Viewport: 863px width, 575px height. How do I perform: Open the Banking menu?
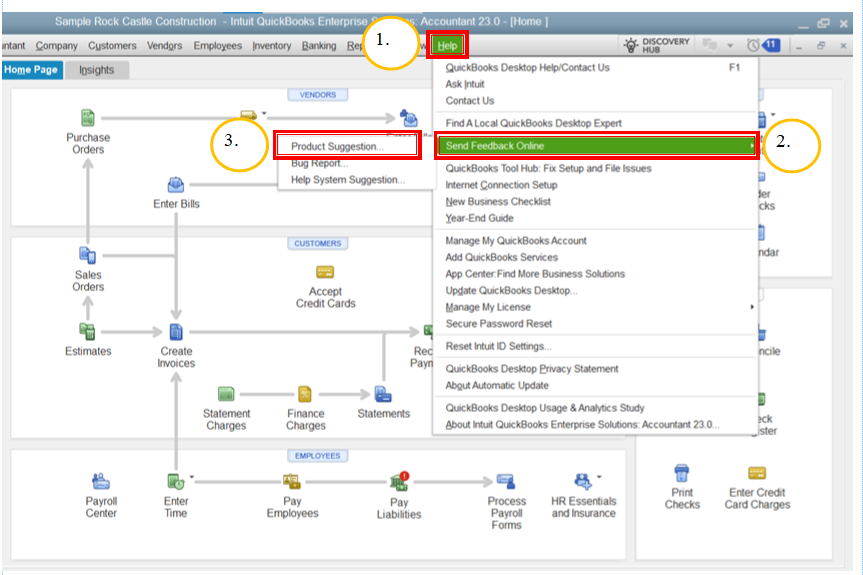319,46
